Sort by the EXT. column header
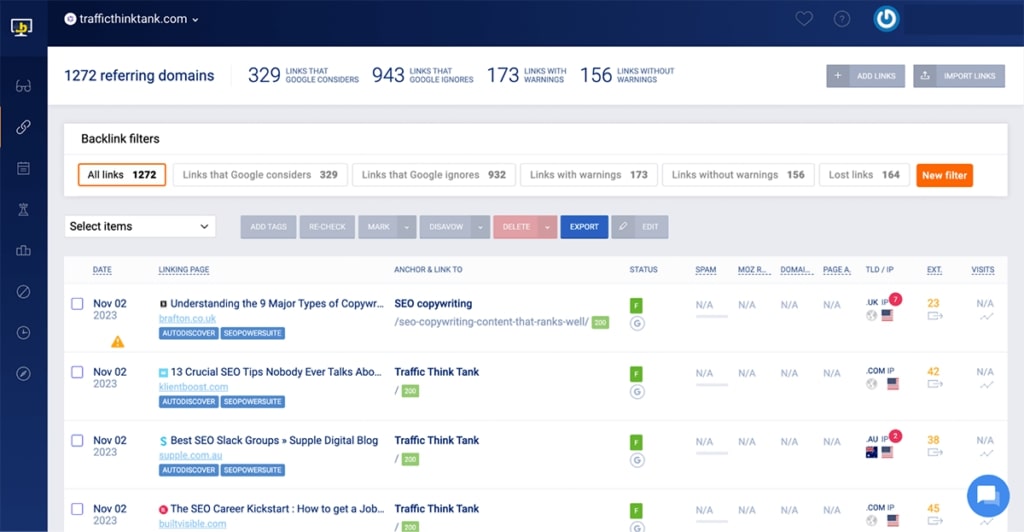Screen dimensions: 1024x532 pyautogui.click(x=935, y=270)
